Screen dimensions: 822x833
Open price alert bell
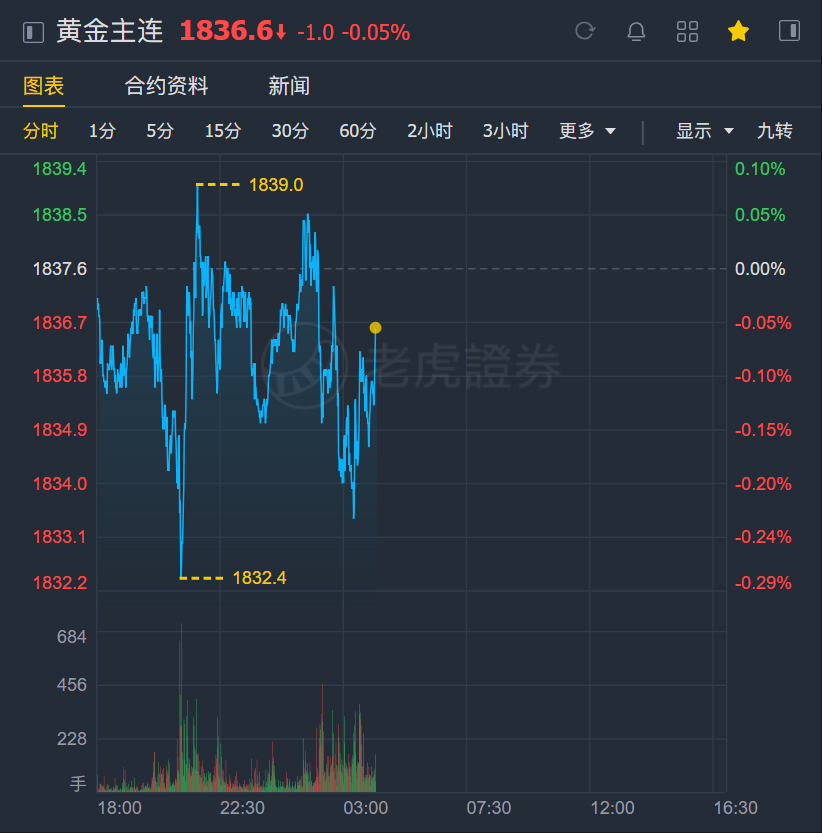tap(636, 32)
